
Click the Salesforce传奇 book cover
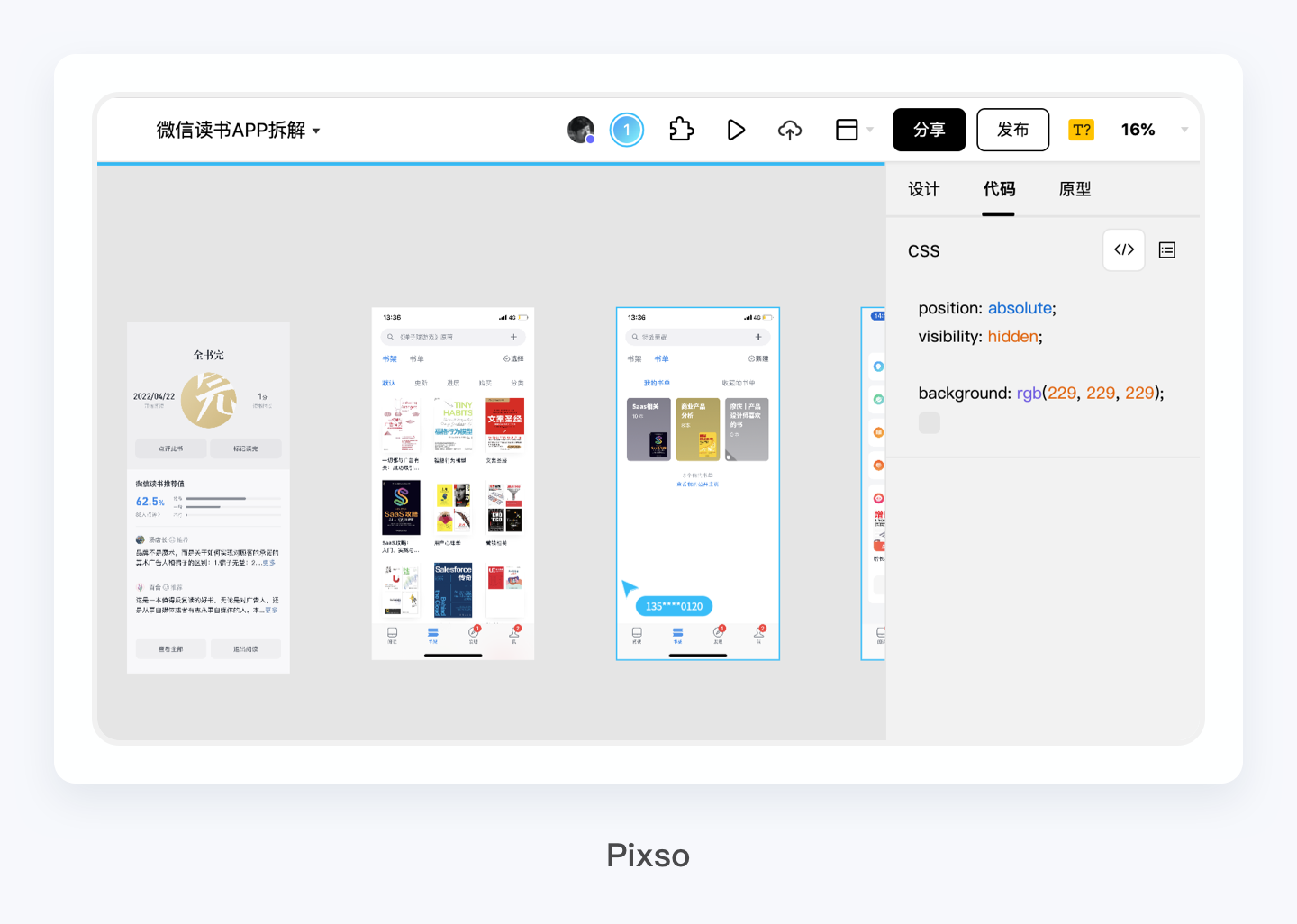tap(453, 590)
